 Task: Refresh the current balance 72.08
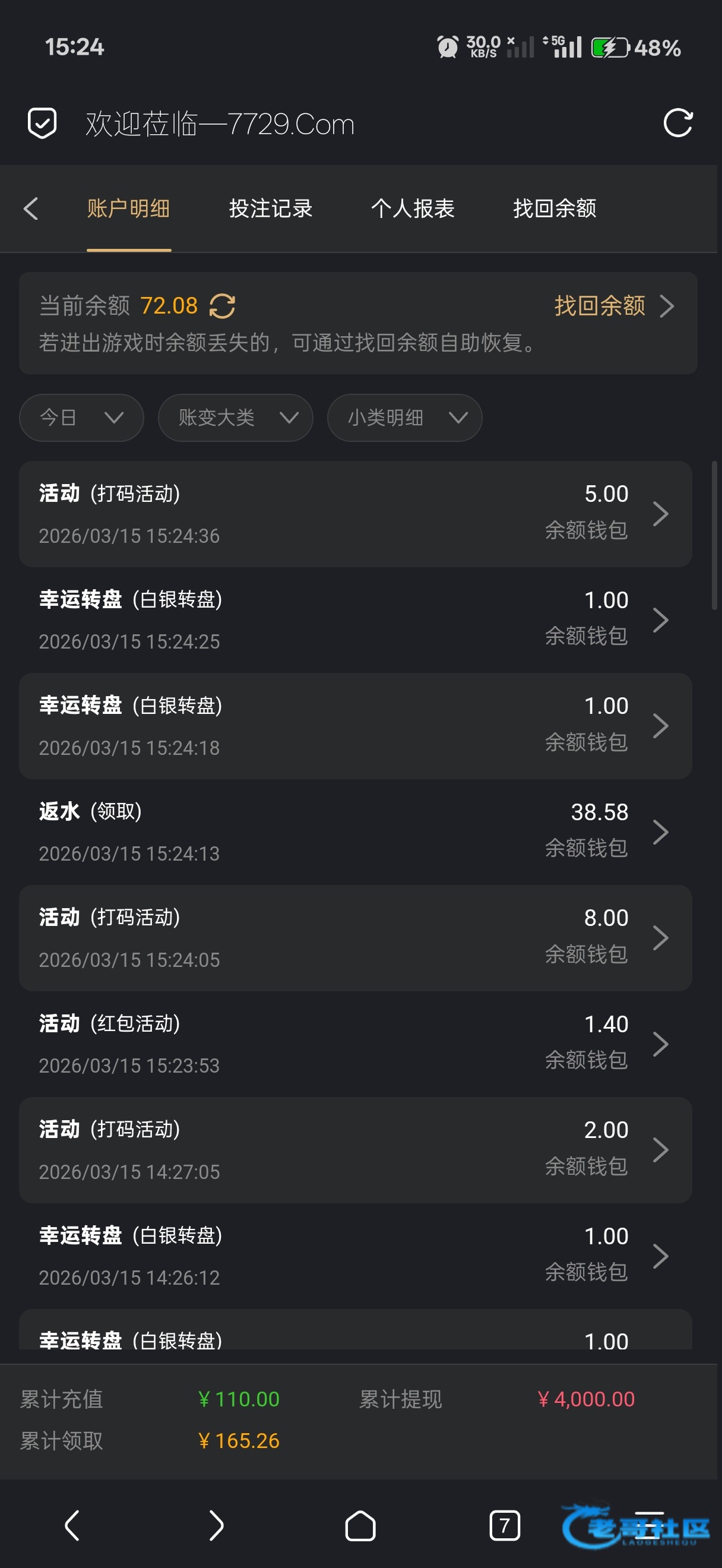point(222,306)
